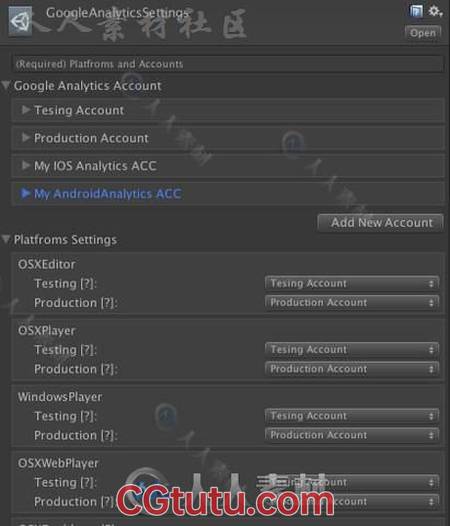Open OSXEditor Production account dropdown

tap(352, 303)
